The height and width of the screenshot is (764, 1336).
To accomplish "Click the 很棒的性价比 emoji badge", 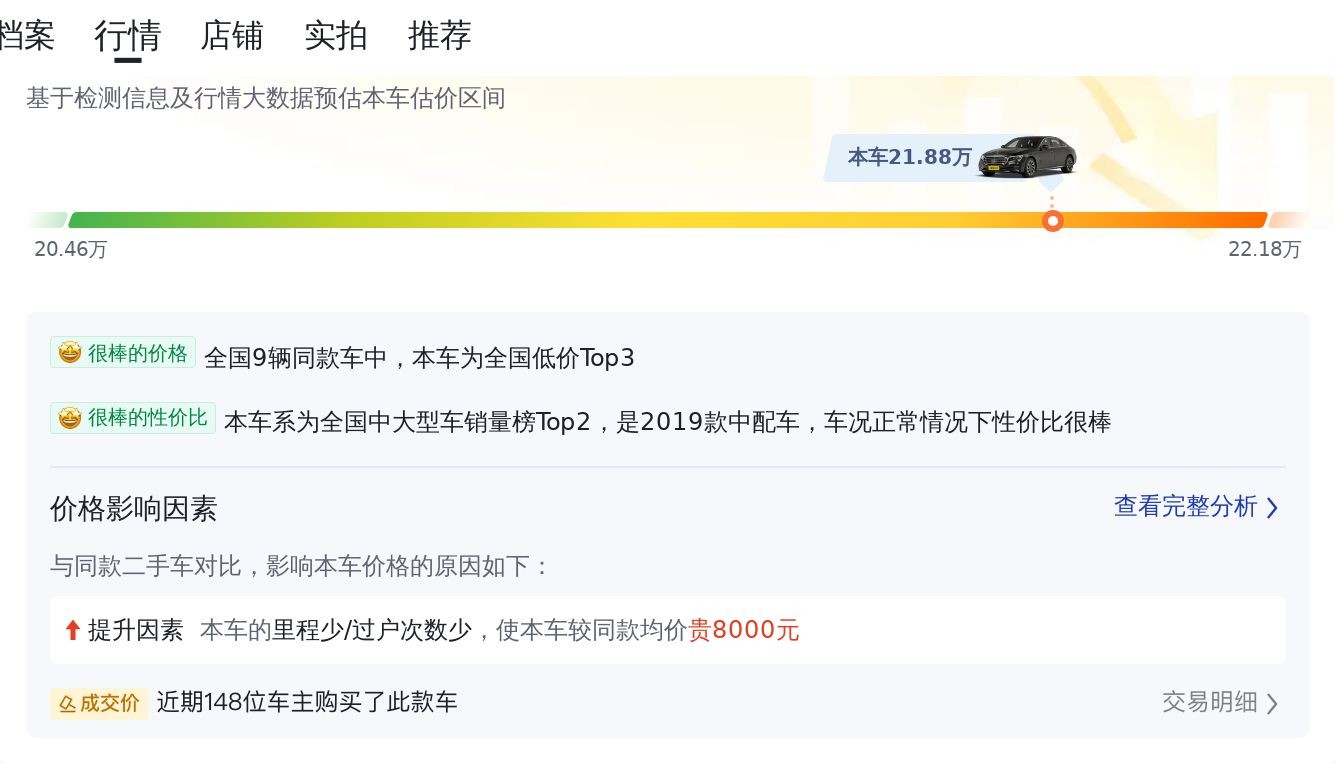I will pyautogui.click(x=70, y=418).
